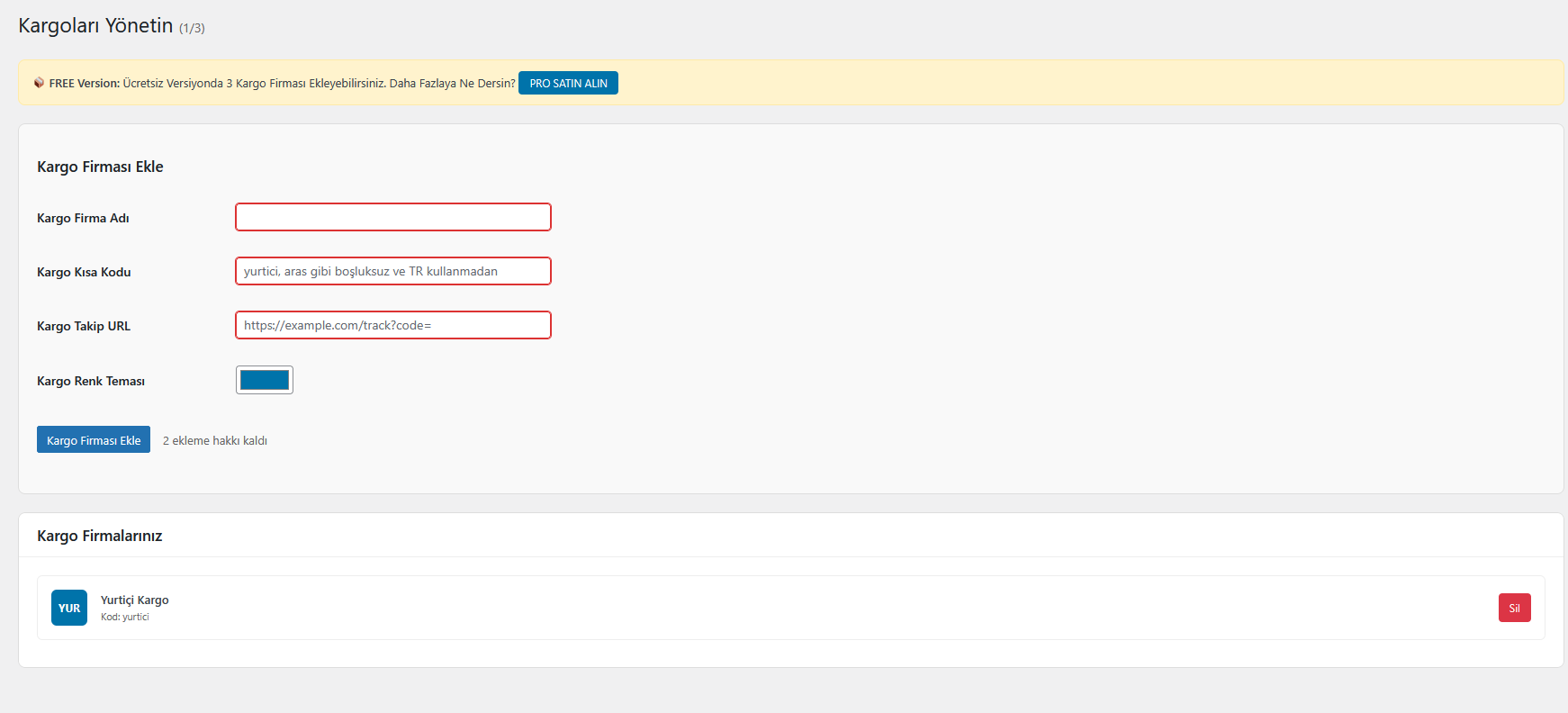
Task: Click the '2 ekleme hakkı kaldı' note
Action: (215, 441)
